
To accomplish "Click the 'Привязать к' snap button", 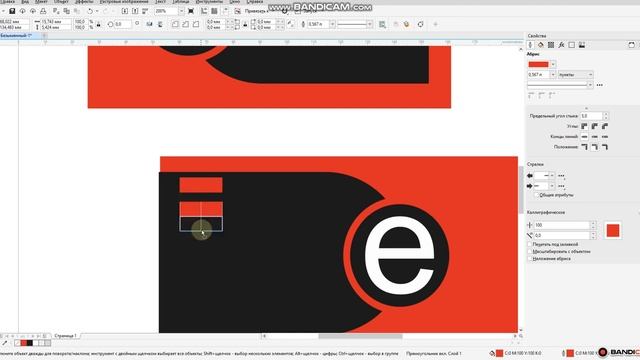I will pos(256,11).
